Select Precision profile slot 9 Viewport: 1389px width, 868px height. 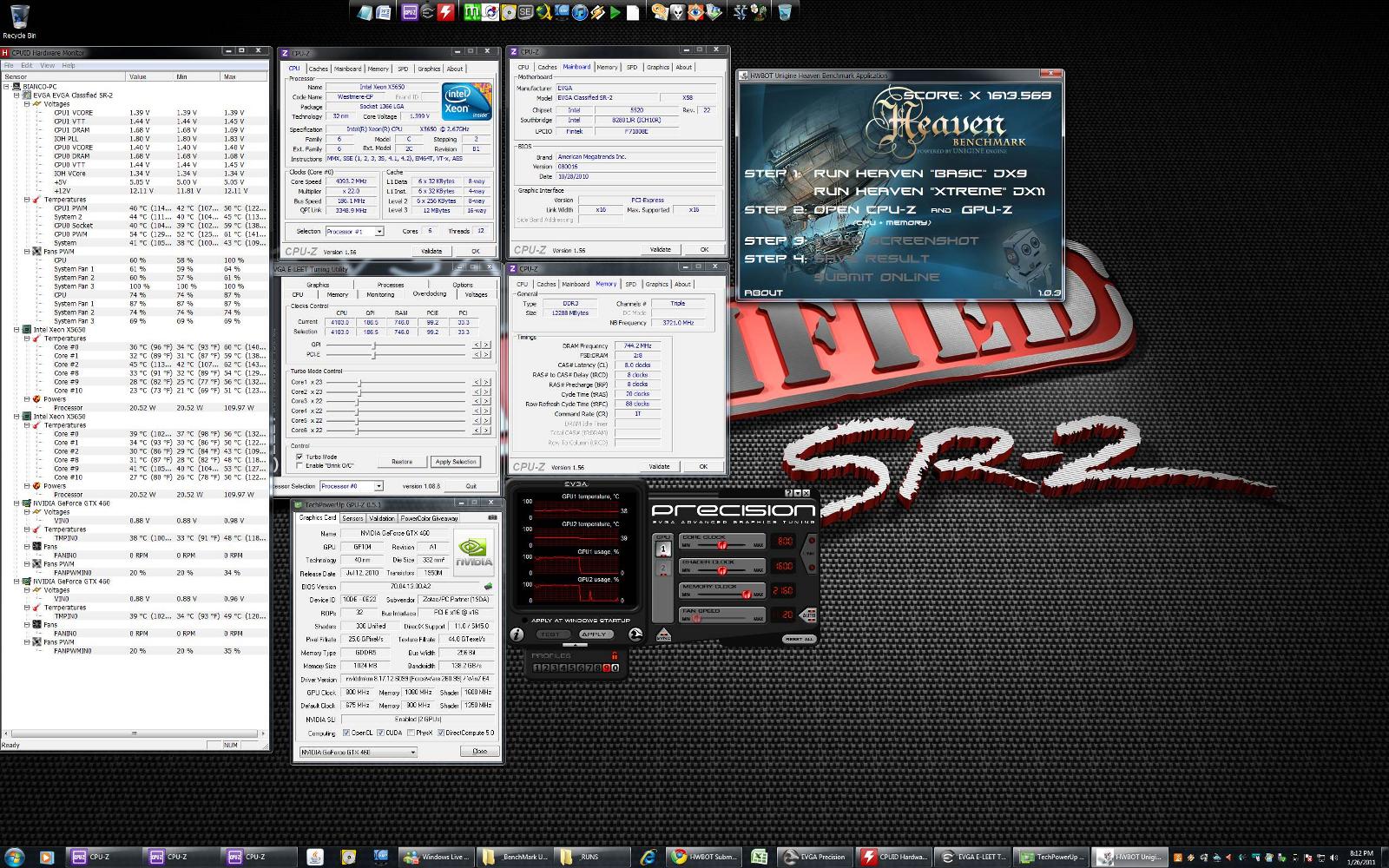click(x=606, y=667)
